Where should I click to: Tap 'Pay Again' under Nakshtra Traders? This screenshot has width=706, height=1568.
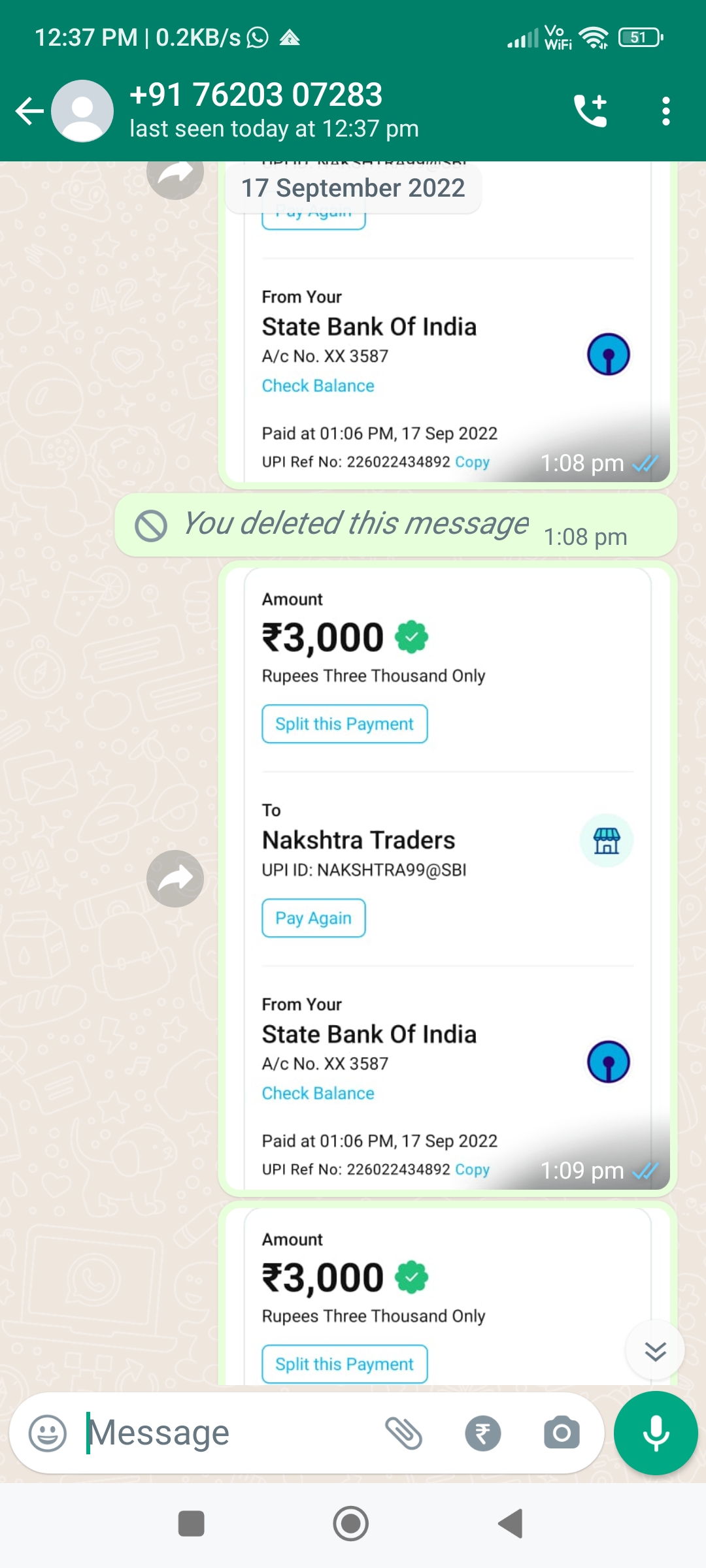coord(314,918)
